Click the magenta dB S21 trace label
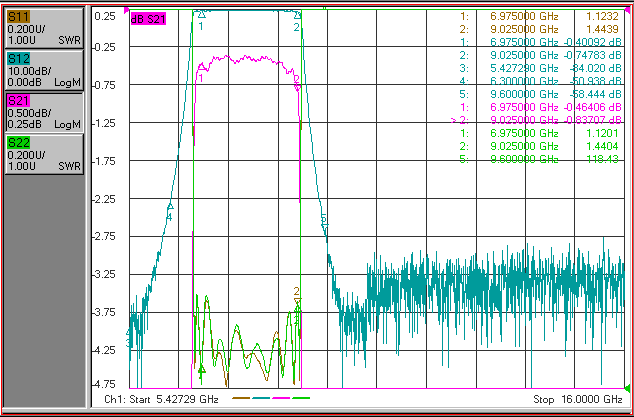The height and width of the screenshot is (417, 634). [148, 19]
